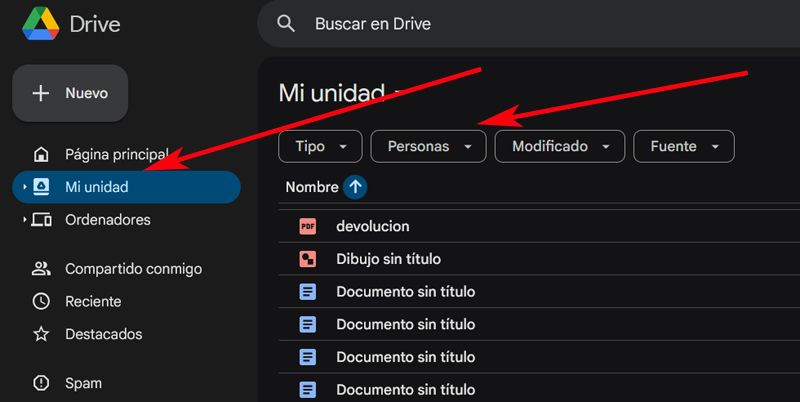This screenshot has width=800, height=402.
Task: Click the Spam warning icon
Action: tap(41, 383)
